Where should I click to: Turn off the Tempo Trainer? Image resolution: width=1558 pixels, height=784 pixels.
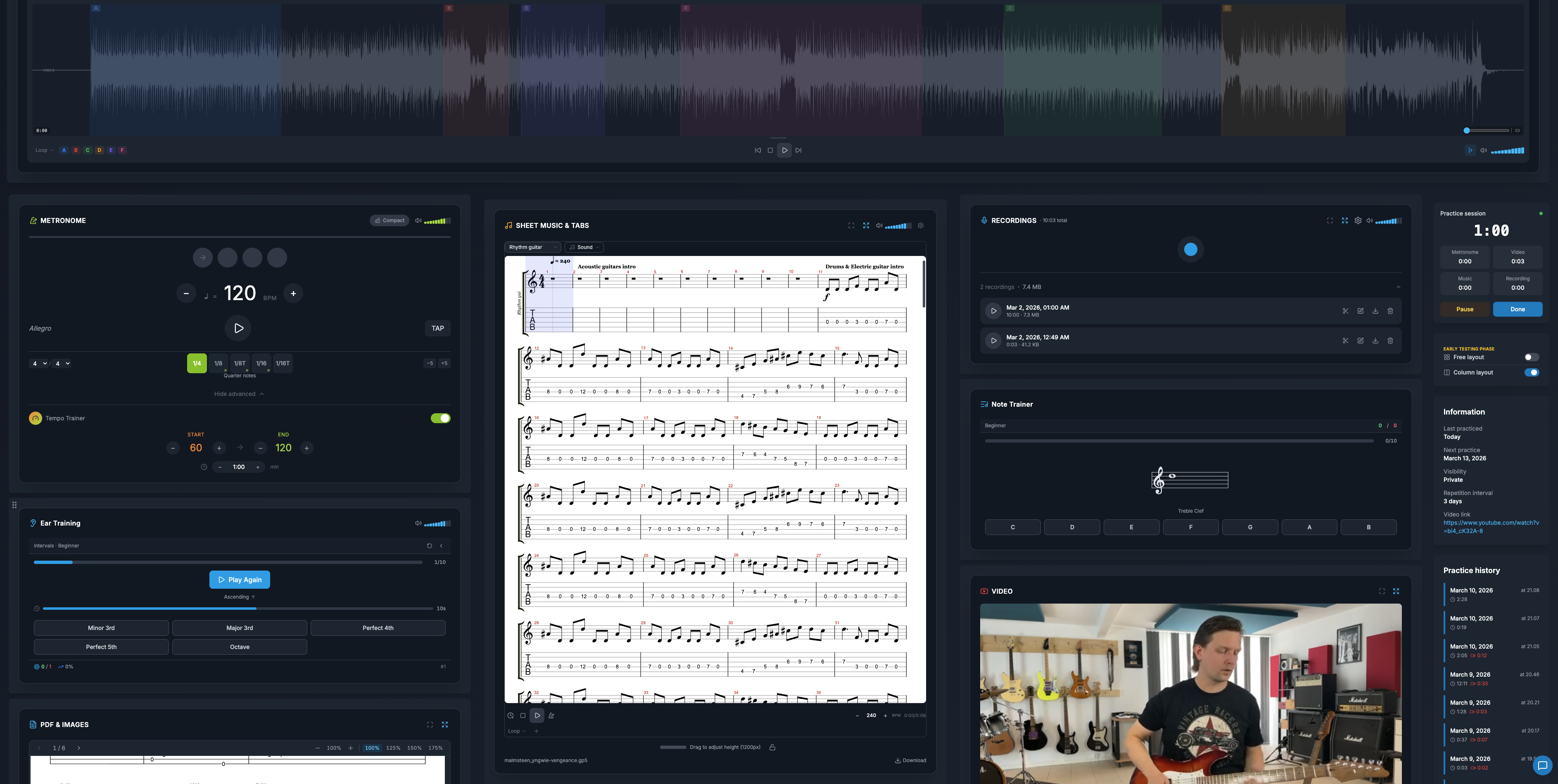pos(440,418)
